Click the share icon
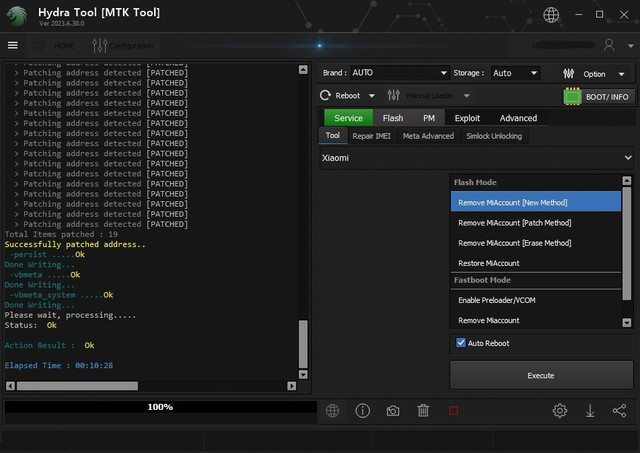The width and height of the screenshot is (640, 453). pos(619,411)
